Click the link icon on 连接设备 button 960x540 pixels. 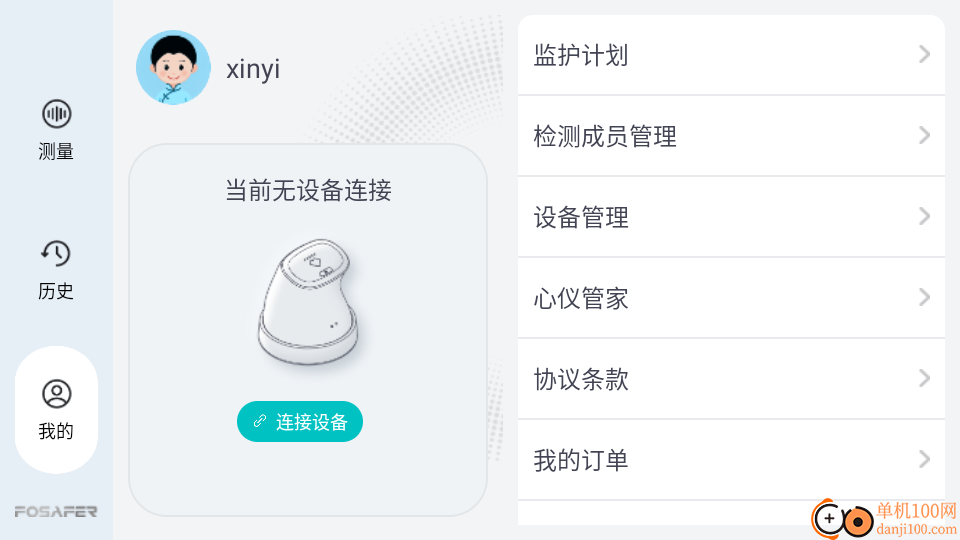260,422
